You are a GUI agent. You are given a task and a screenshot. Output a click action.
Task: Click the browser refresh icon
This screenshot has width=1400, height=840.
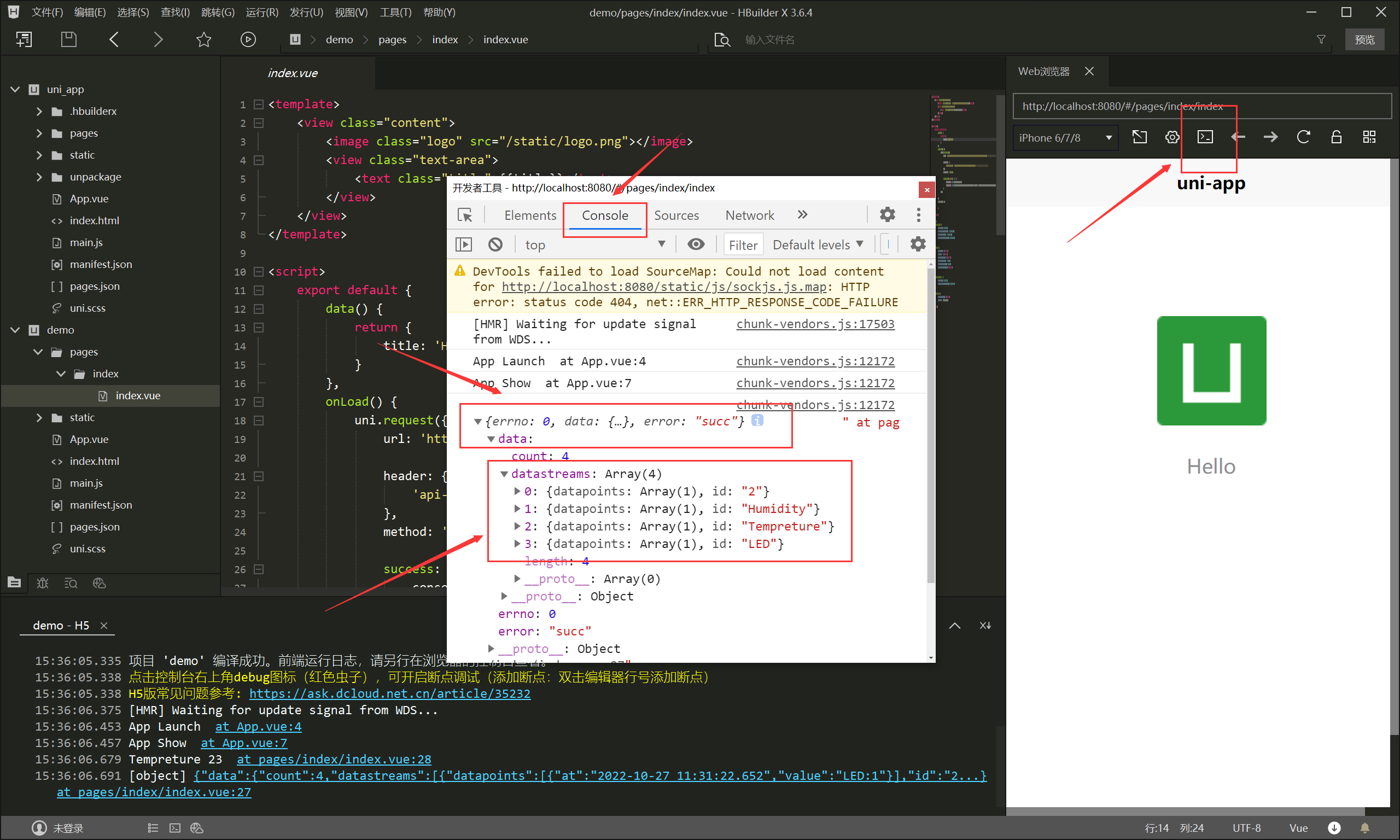[x=1303, y=137]
